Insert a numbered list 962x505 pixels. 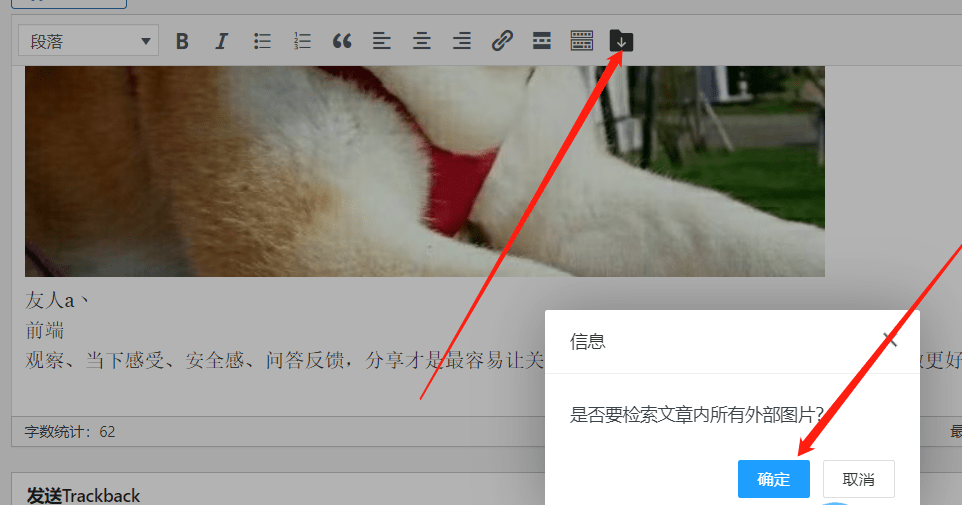[302, 41]
